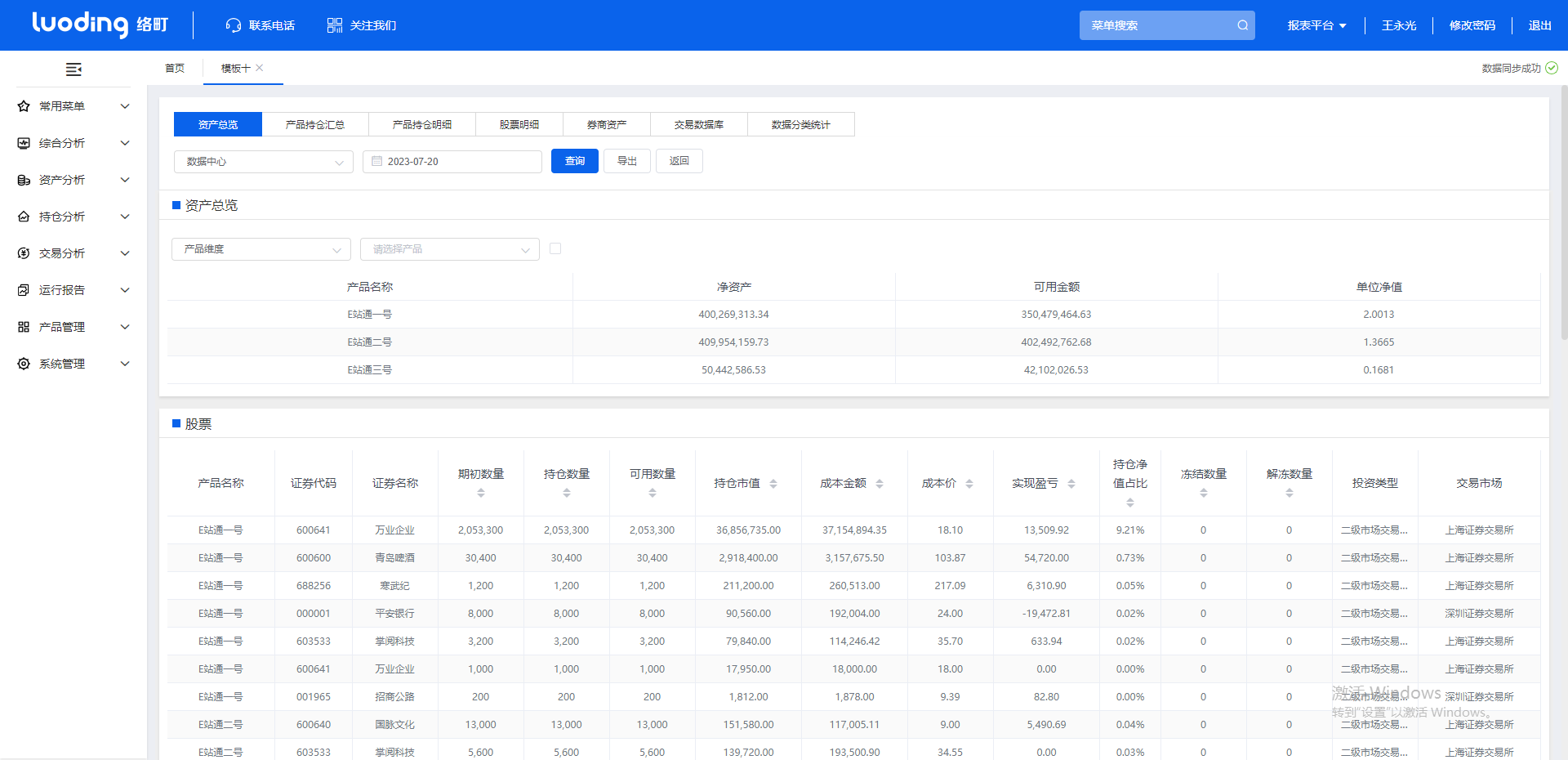Image resolution: width=1568 pixels, height=760 pixels.
Task: Click the 关注我们 header link
Action: (x=373, y=25)
